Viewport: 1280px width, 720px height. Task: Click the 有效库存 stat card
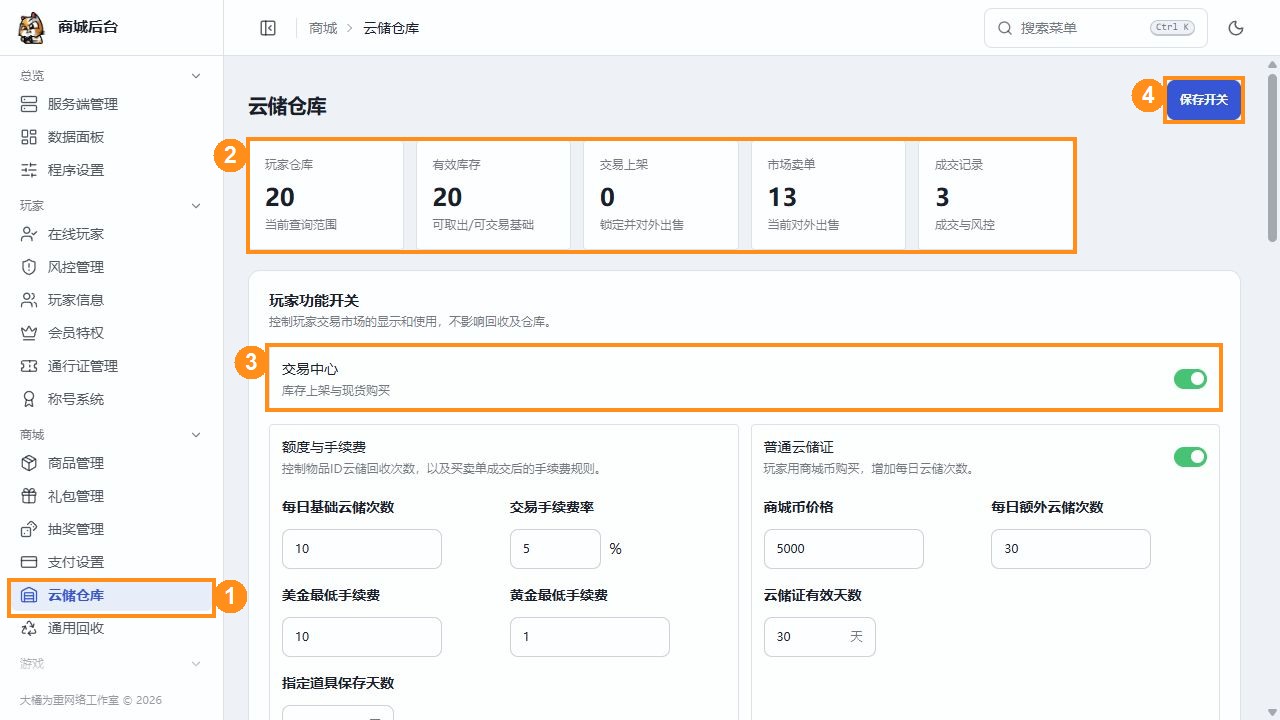tap(493, 195)
